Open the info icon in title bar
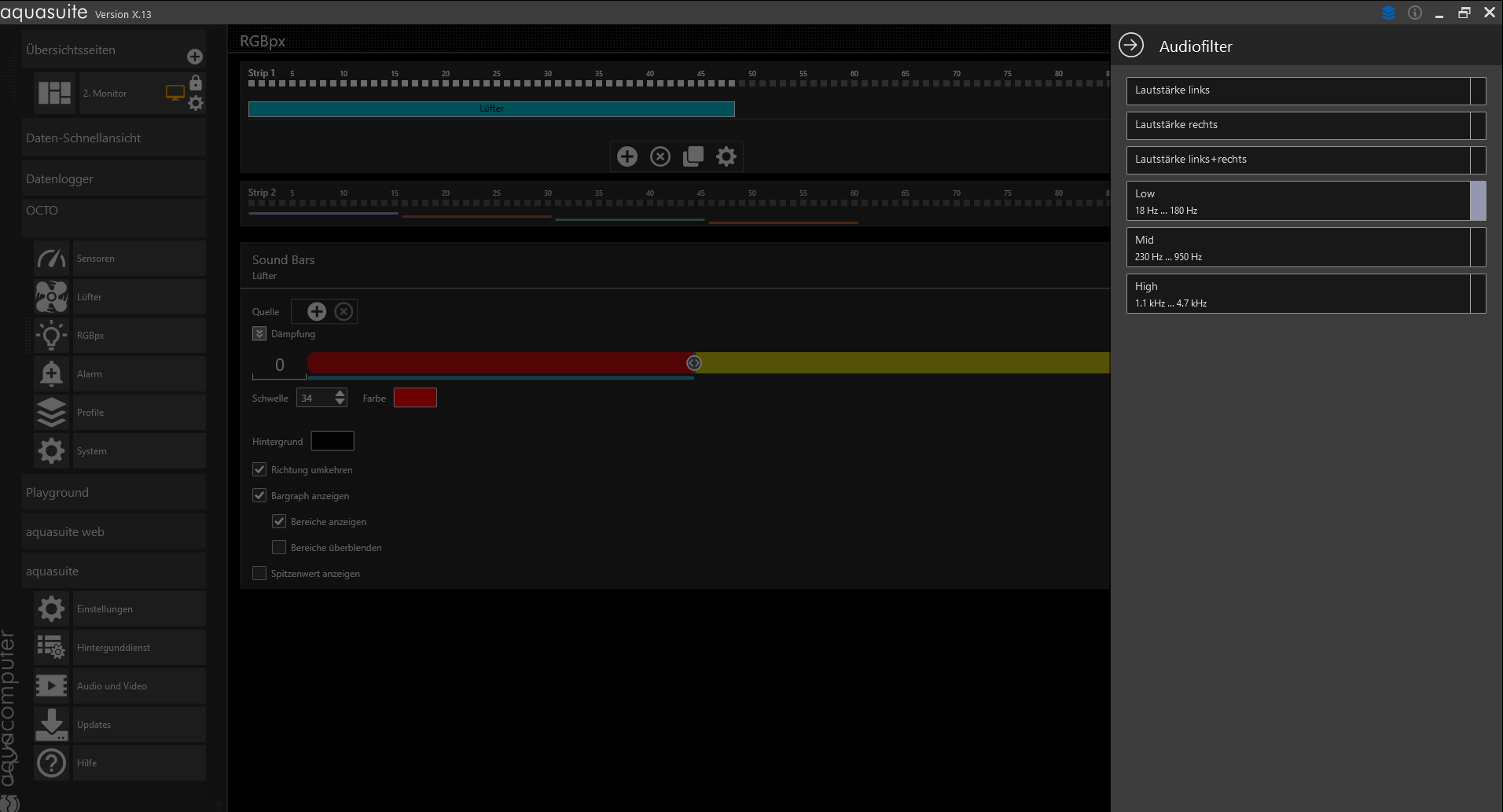The height and width of the screenshot is (812, 1503). 1415,13
